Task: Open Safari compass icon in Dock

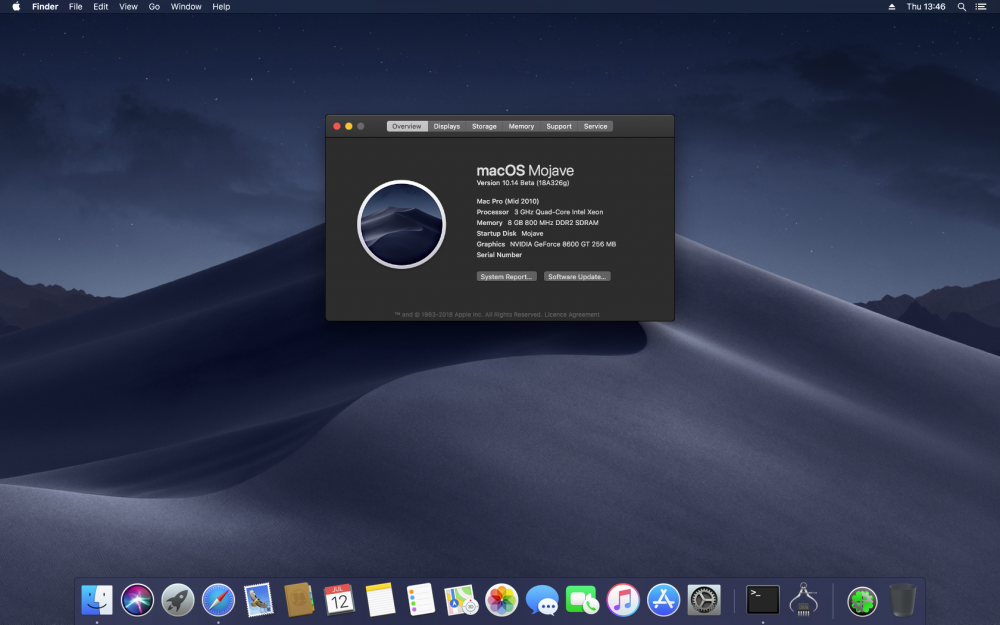Action: pos(218,600)
